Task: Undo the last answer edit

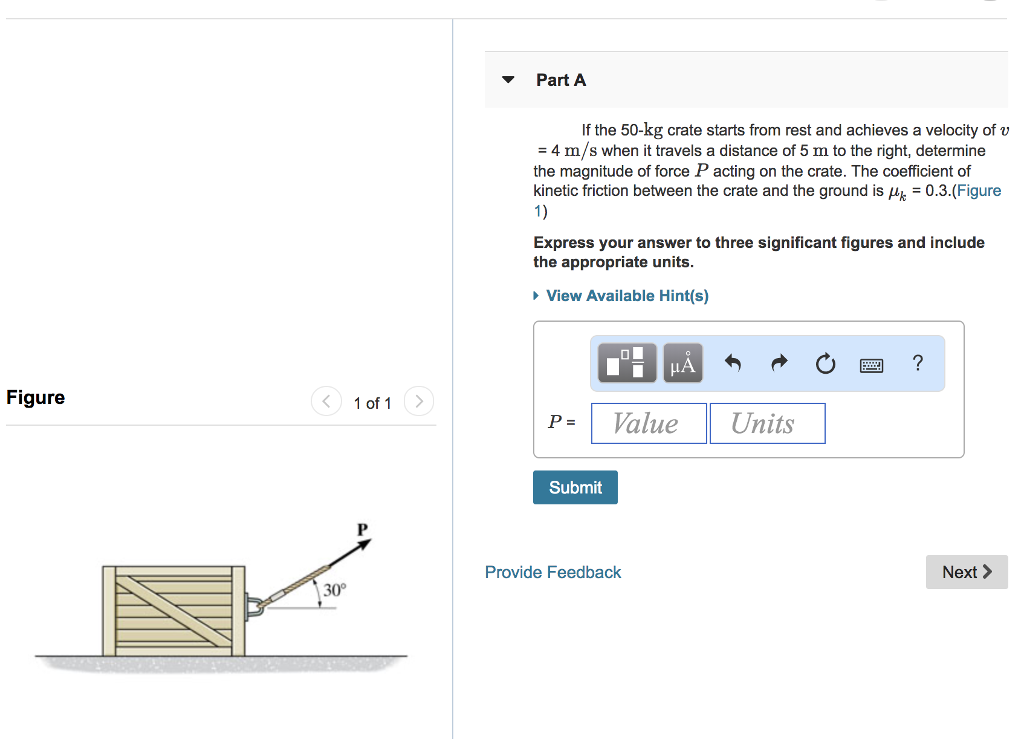Action: pos(731,363)
